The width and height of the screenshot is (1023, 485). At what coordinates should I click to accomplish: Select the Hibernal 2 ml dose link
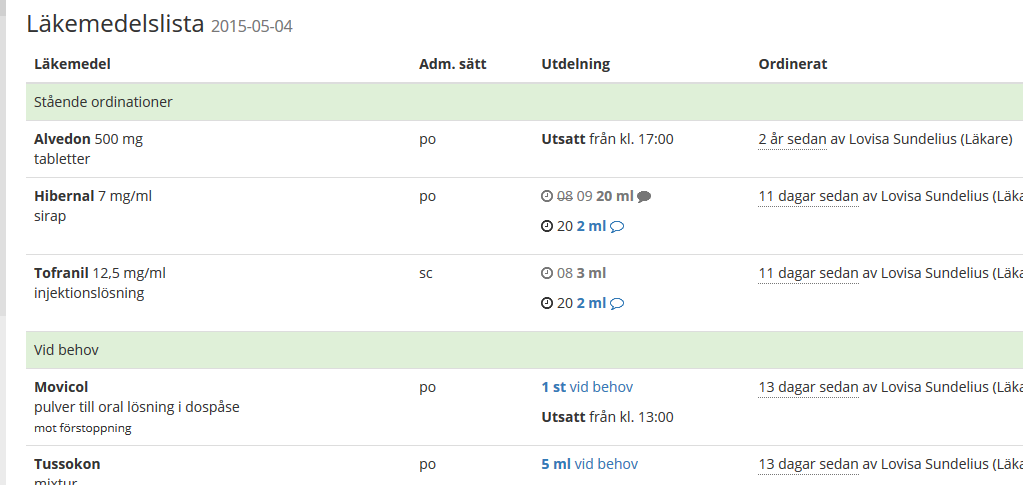(591, 227)
